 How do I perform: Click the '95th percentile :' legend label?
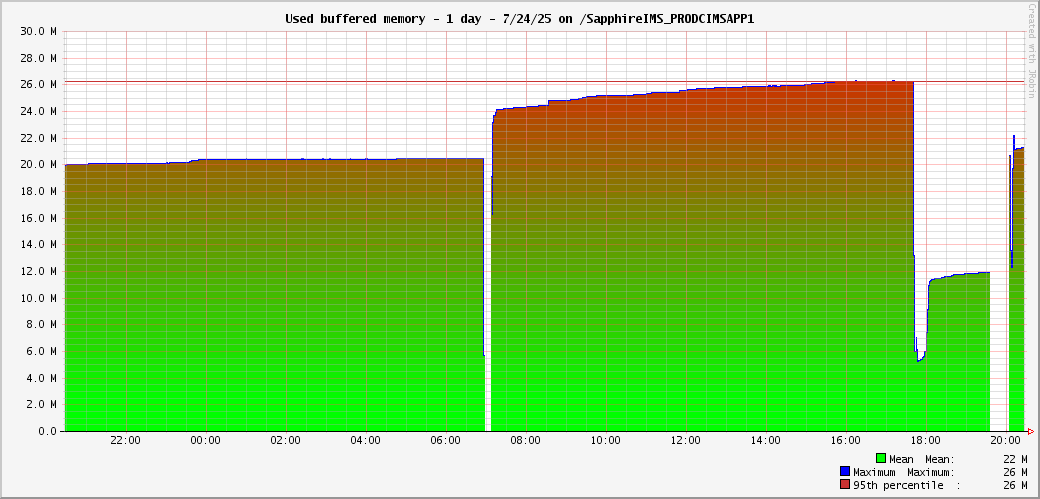point(907,486)
